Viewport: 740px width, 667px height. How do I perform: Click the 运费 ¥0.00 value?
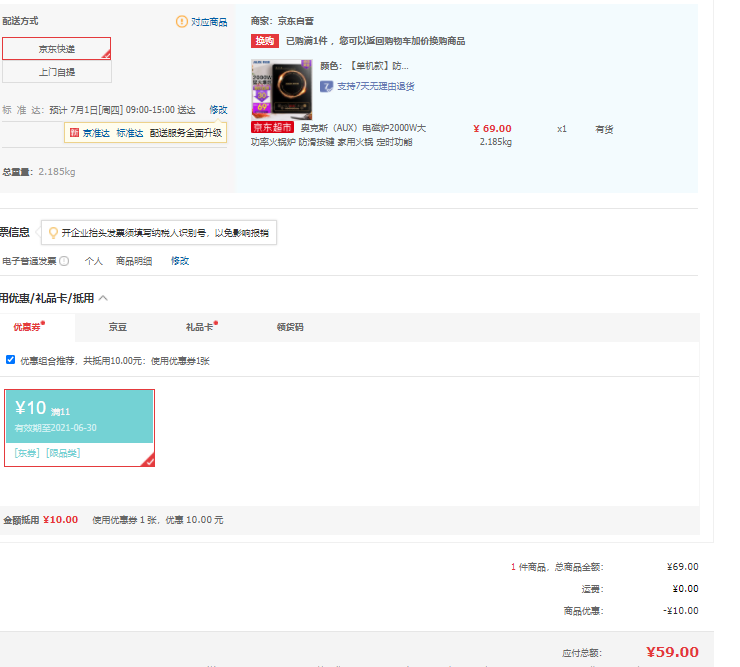tap(685, 589)
